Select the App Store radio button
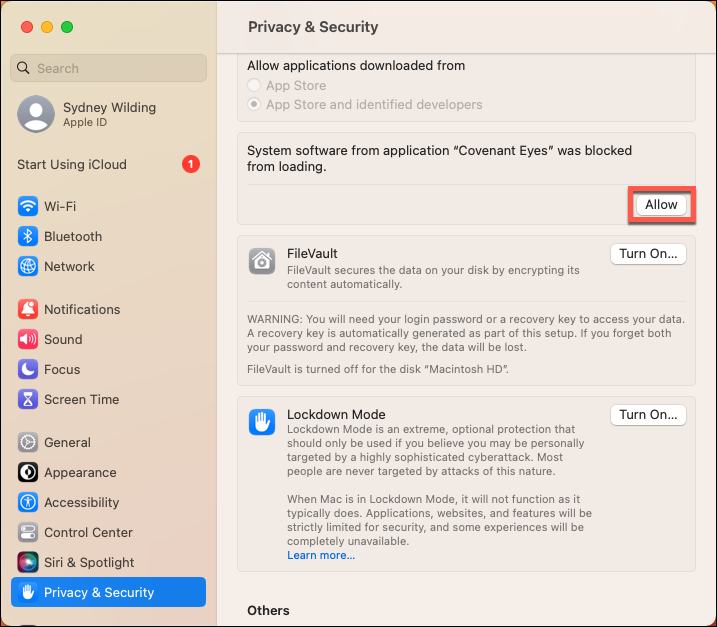 click(256, 86)
